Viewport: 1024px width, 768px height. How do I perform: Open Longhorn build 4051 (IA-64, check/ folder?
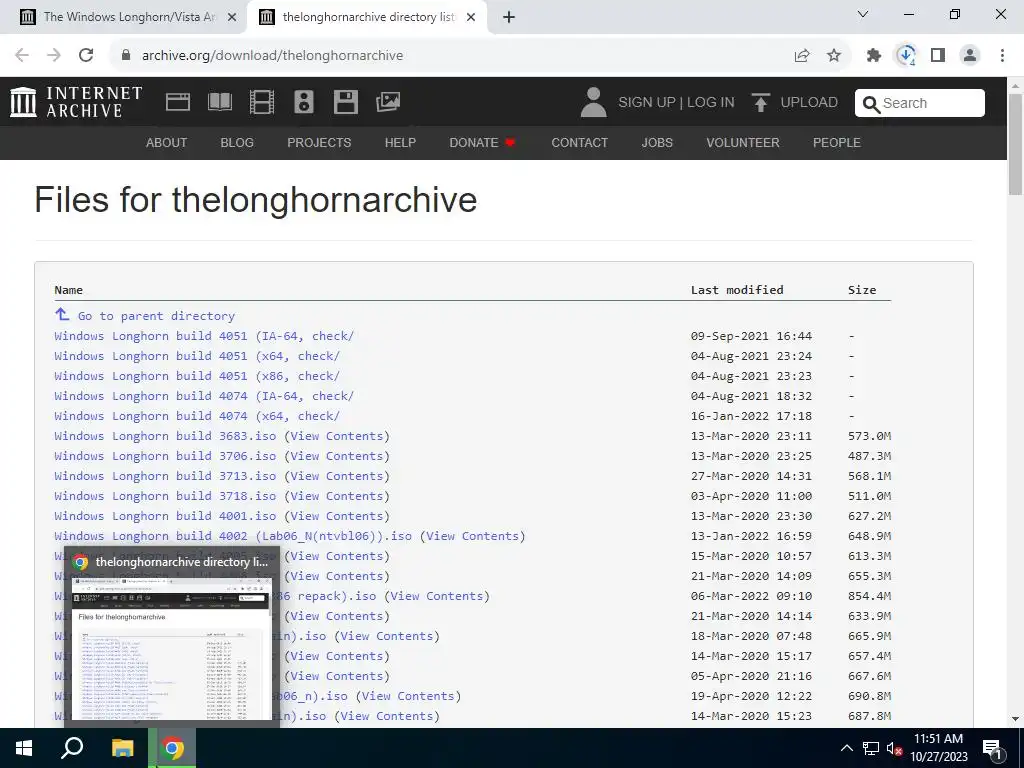(x=204, y=336)
